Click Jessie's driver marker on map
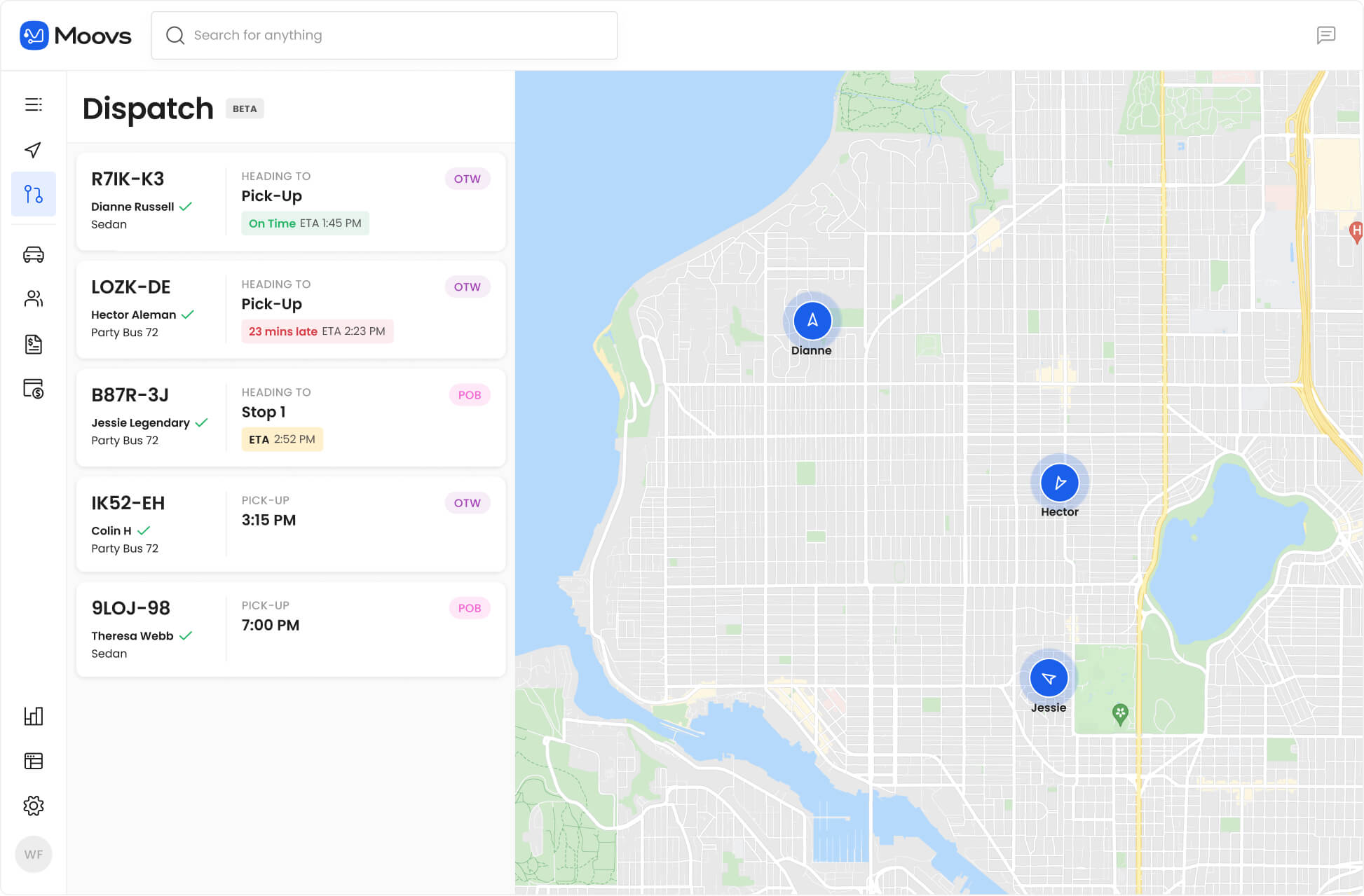This screenshot has width=1364, height=896. (1048, 678)
